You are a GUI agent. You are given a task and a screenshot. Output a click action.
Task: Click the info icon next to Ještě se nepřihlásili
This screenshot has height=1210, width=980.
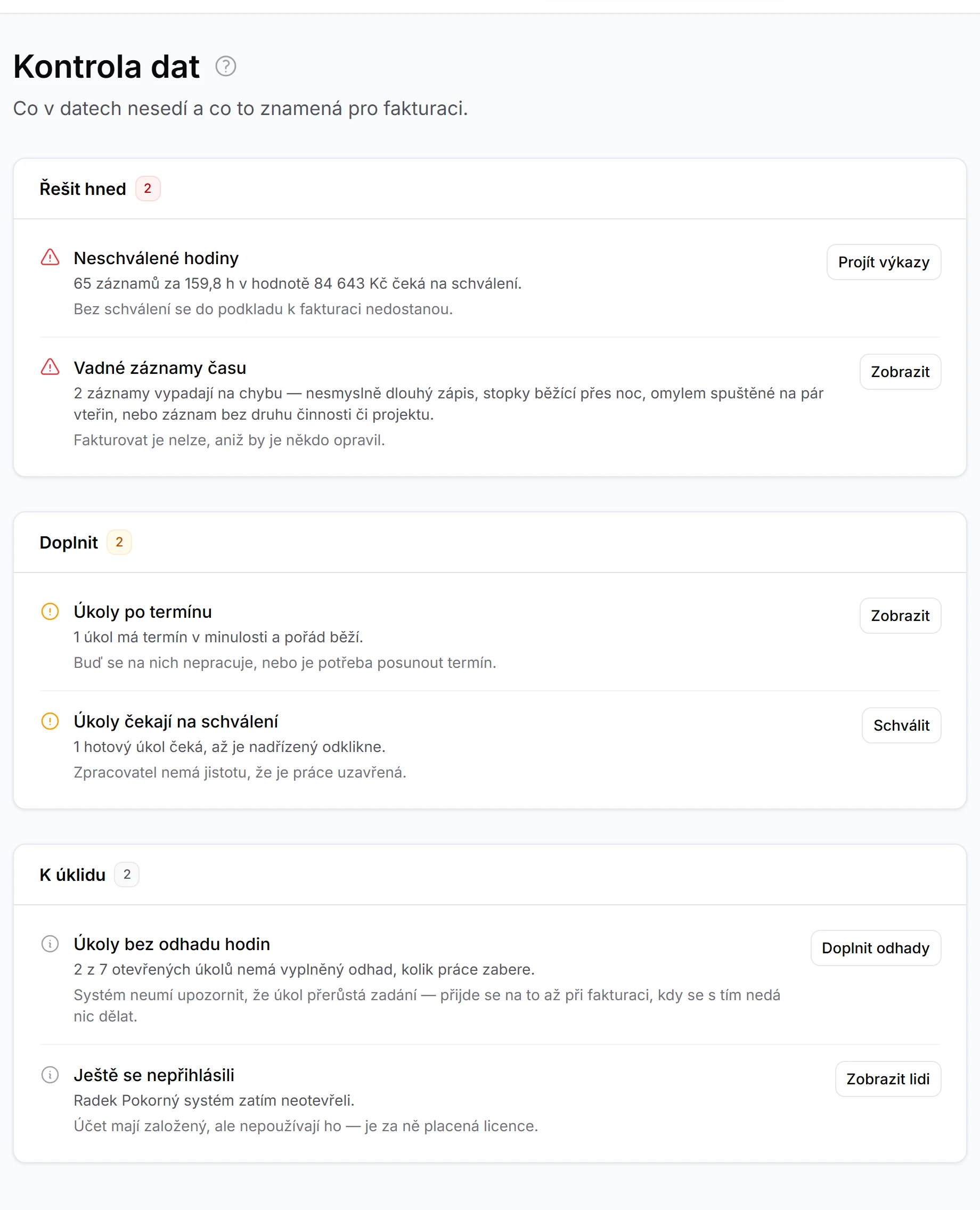pos(50,1075)
